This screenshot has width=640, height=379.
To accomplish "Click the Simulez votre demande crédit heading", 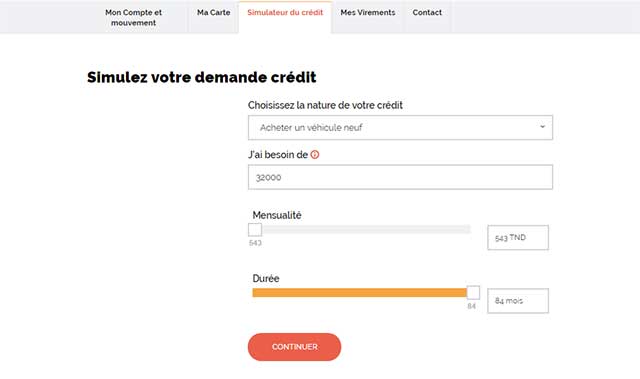I will (202, 77).
